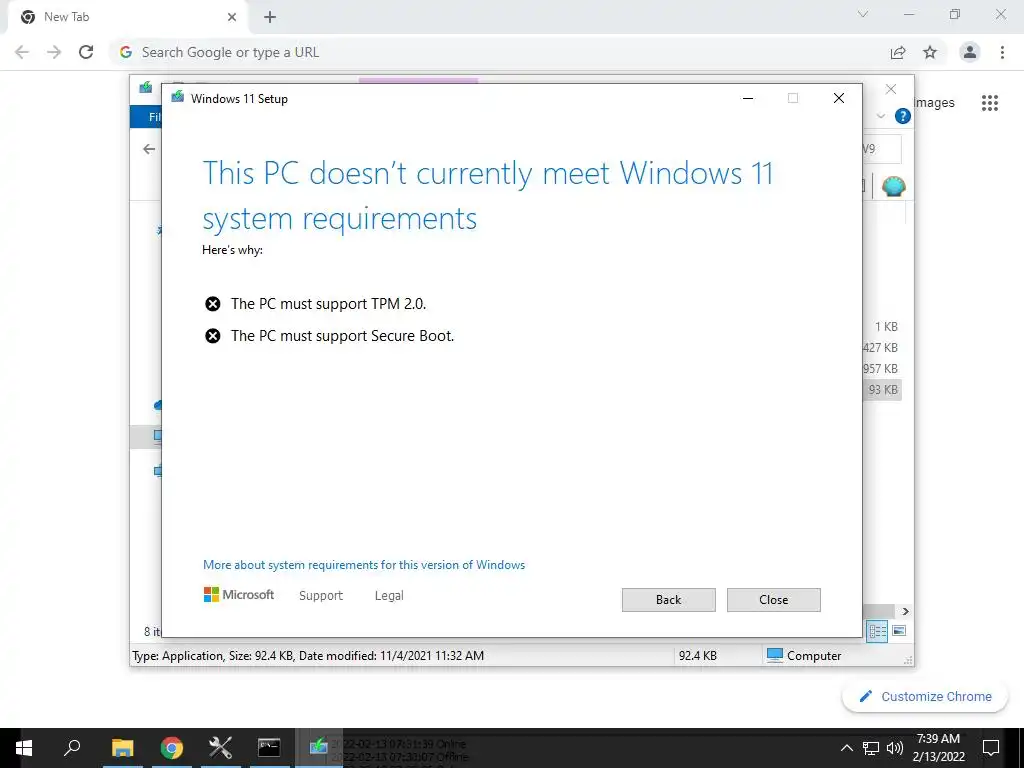
Task: Click File Explorer horizontal scrollbar right arrow
Action: click(905, 611)
